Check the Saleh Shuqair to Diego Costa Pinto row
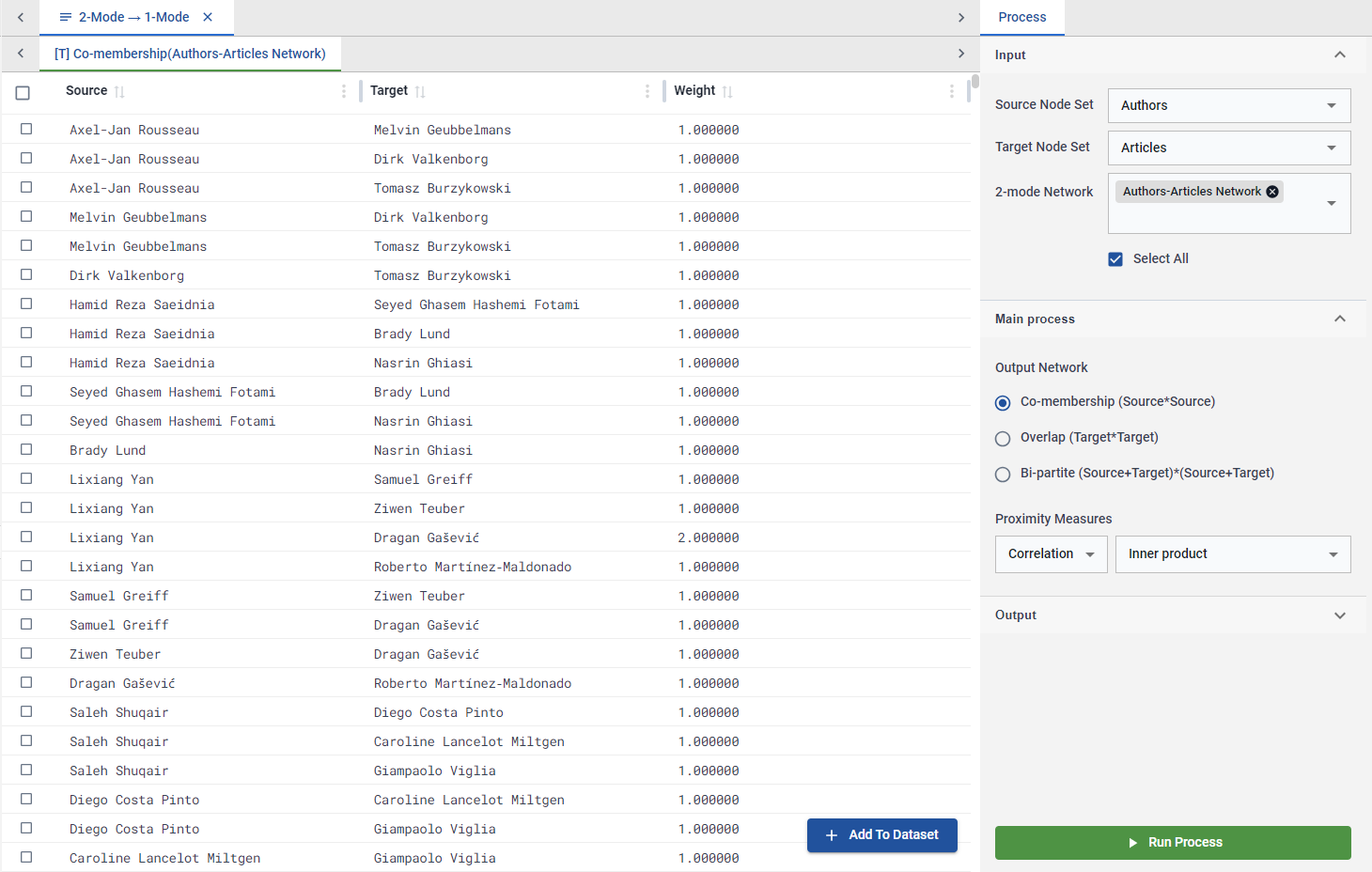1372x872 pixels. click(26, 711)
